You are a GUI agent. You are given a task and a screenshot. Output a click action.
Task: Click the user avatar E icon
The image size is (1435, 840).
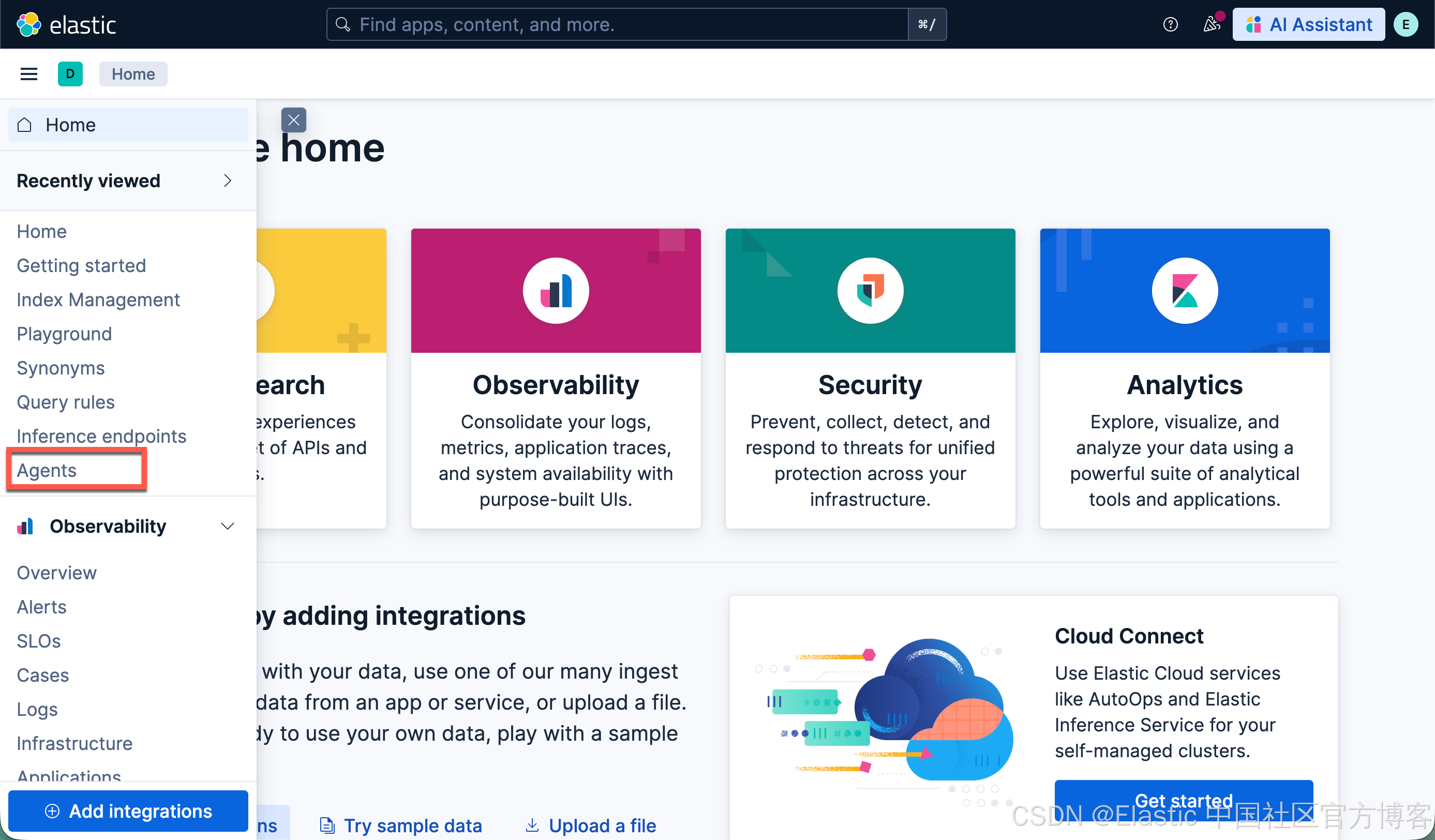(1405, 24)
